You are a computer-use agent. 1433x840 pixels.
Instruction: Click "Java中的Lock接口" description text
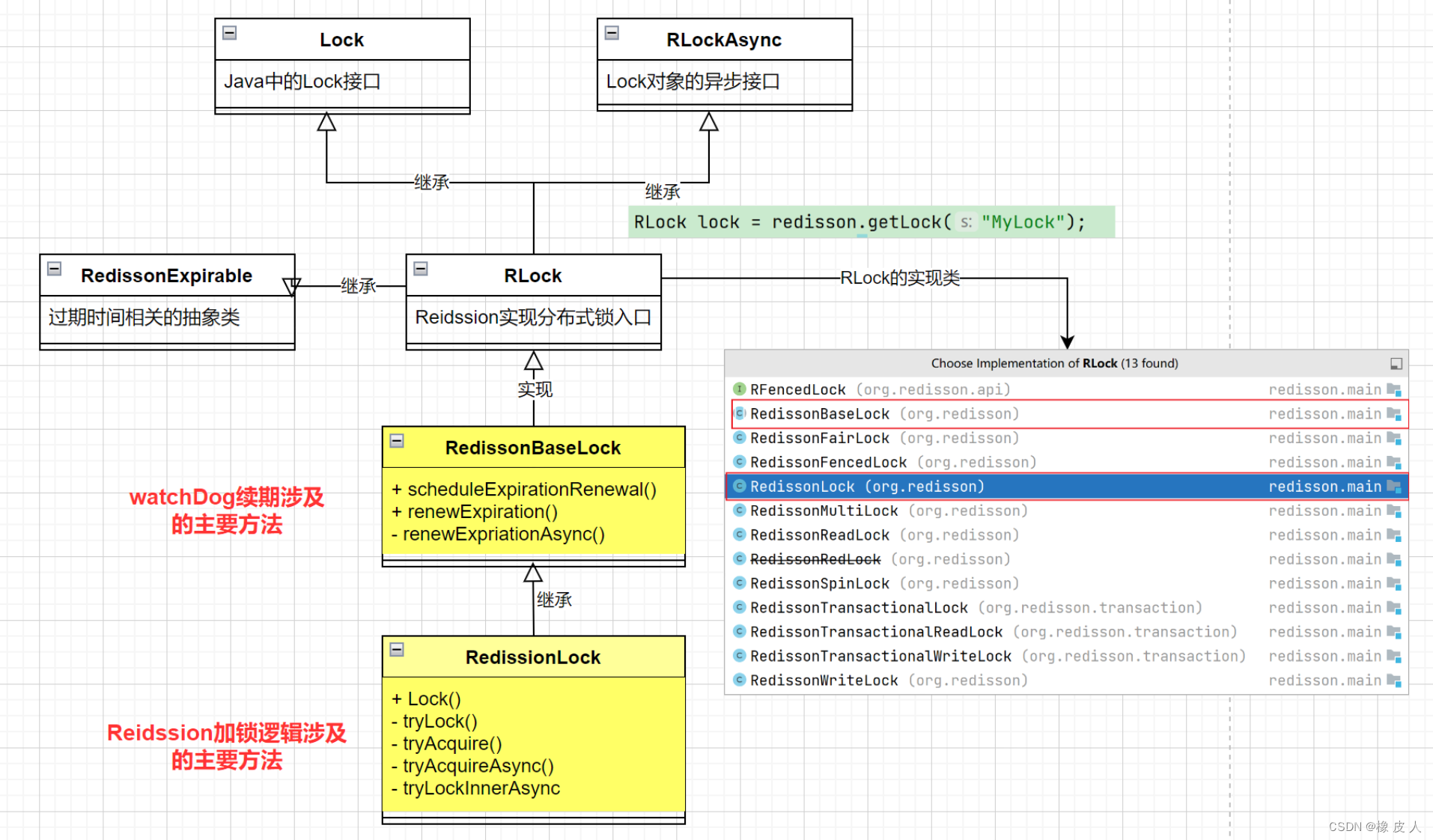(x=302, y=81)
